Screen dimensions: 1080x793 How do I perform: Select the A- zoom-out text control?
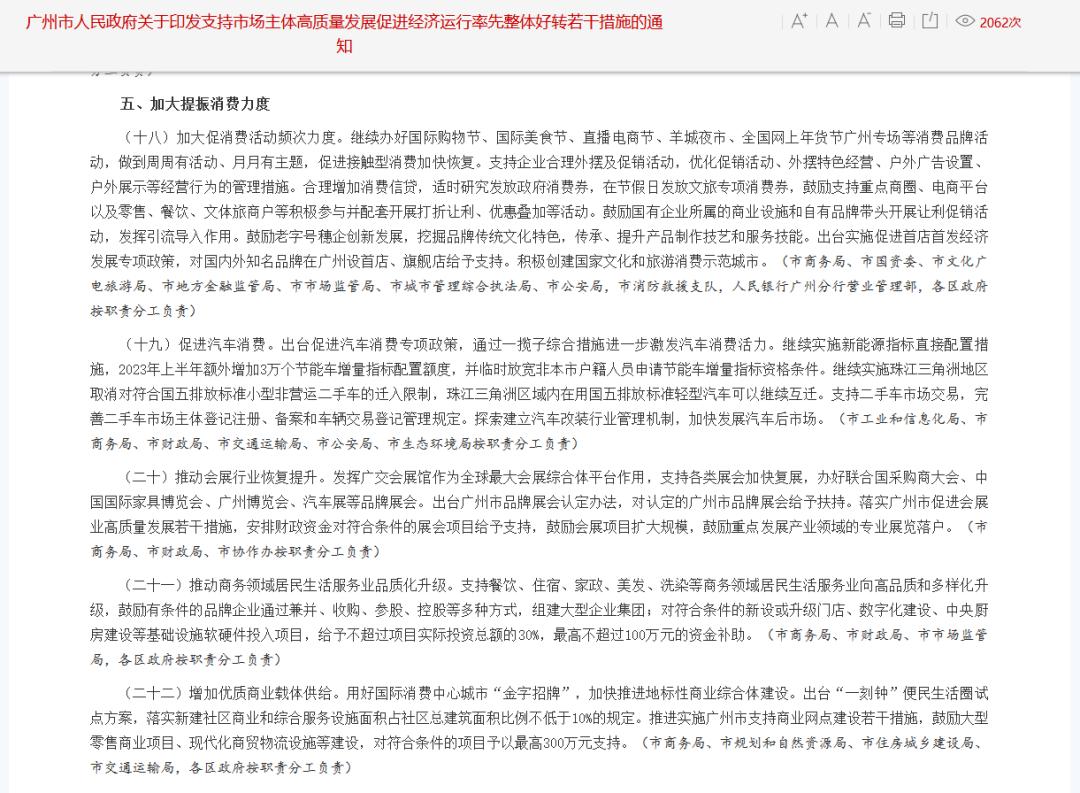[x=864, y=22]
